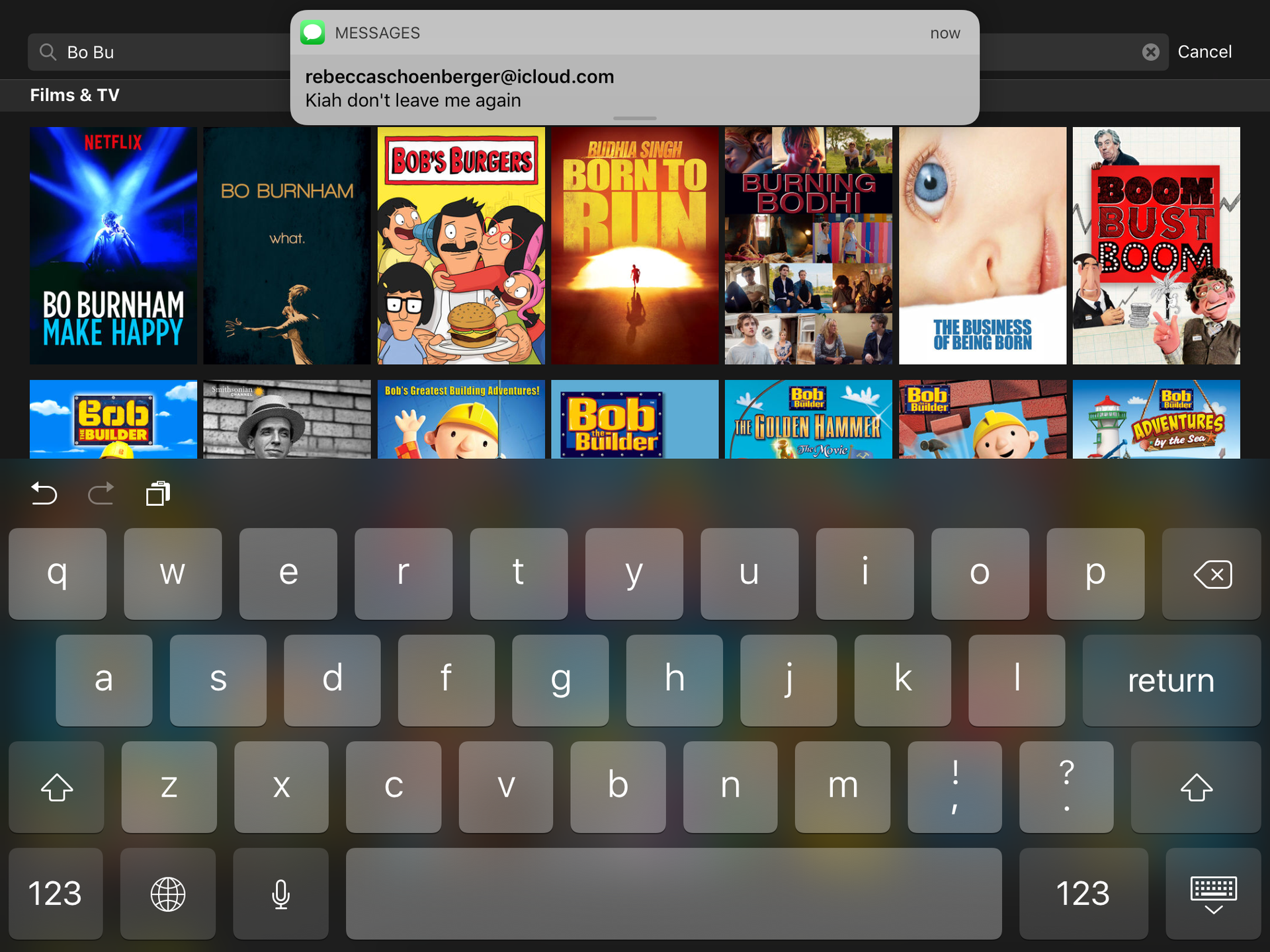Open Smithsonian Channel black-and-white poster

tap(287, 419)
